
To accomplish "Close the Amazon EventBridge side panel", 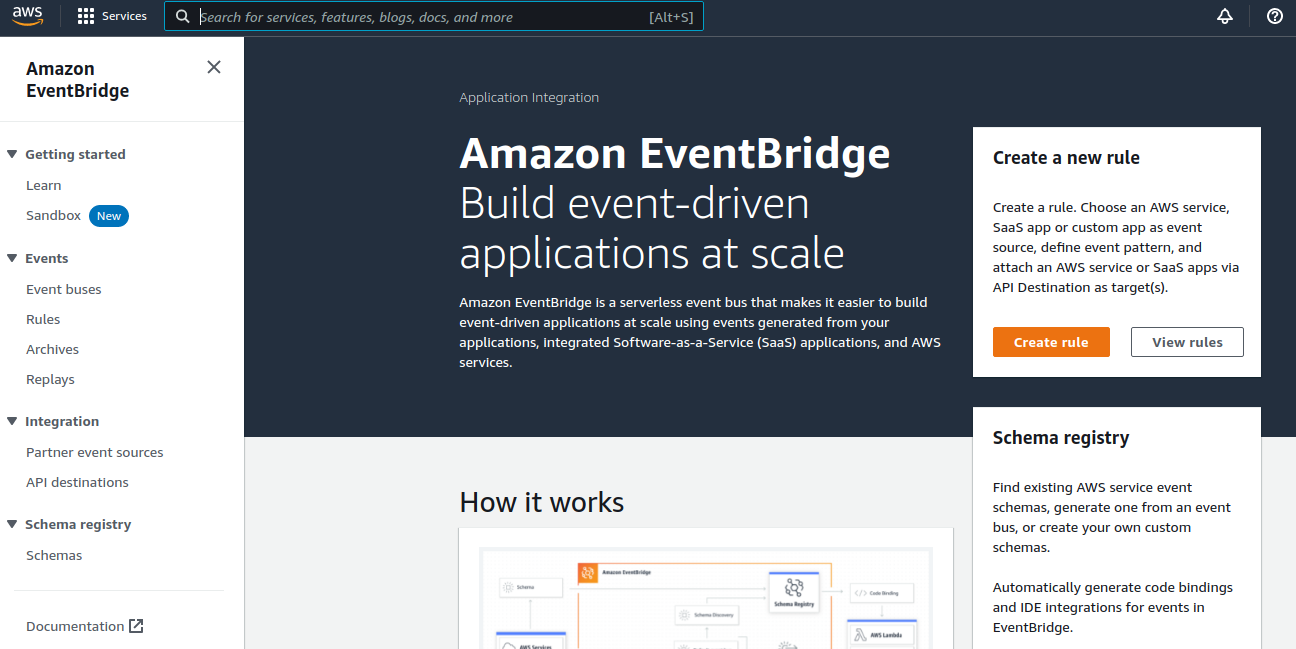I will pyautogui.click(x=214, y=67).
